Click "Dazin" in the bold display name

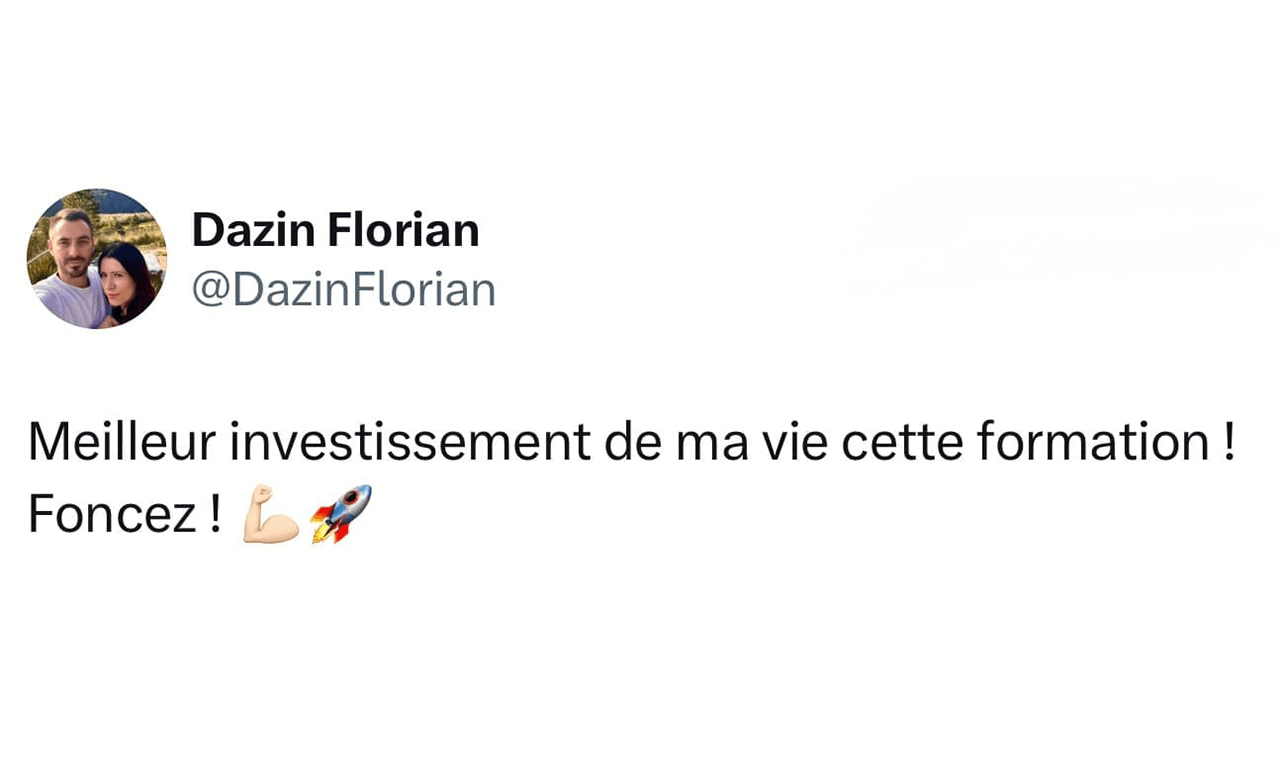pyautogui.click(x=252, y=231)
